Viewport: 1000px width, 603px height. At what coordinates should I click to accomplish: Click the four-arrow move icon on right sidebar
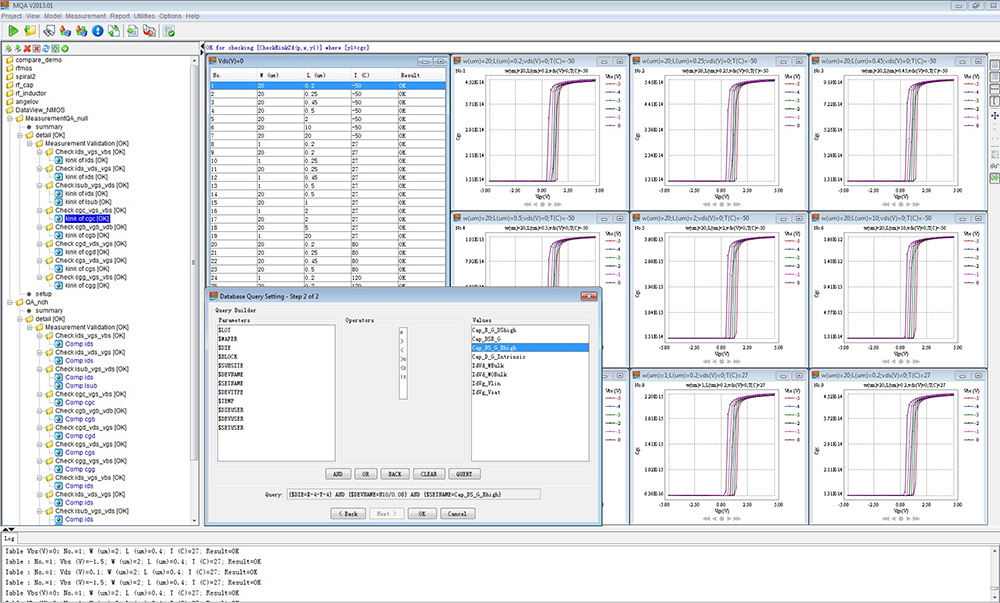tap(993, 116)
